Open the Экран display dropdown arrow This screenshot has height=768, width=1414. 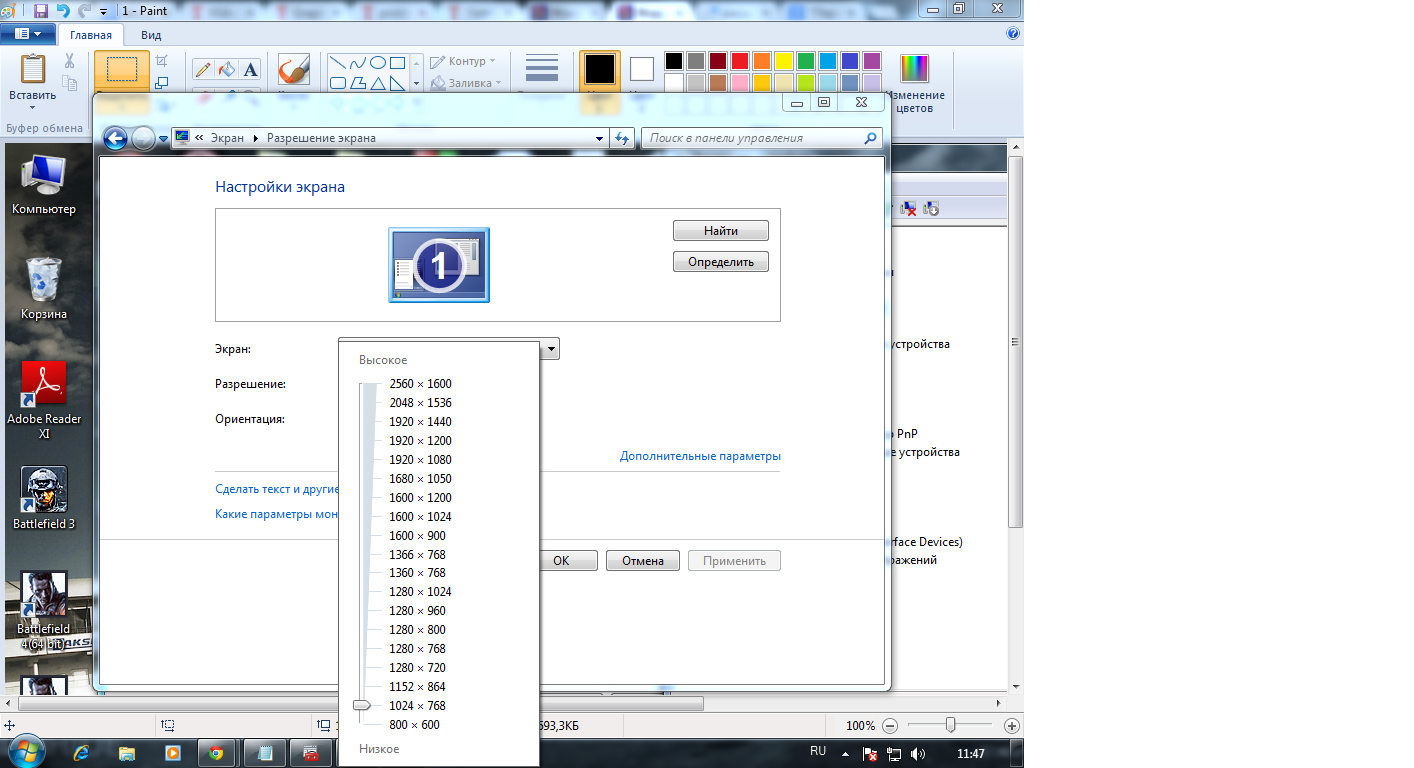coord(551,349)
